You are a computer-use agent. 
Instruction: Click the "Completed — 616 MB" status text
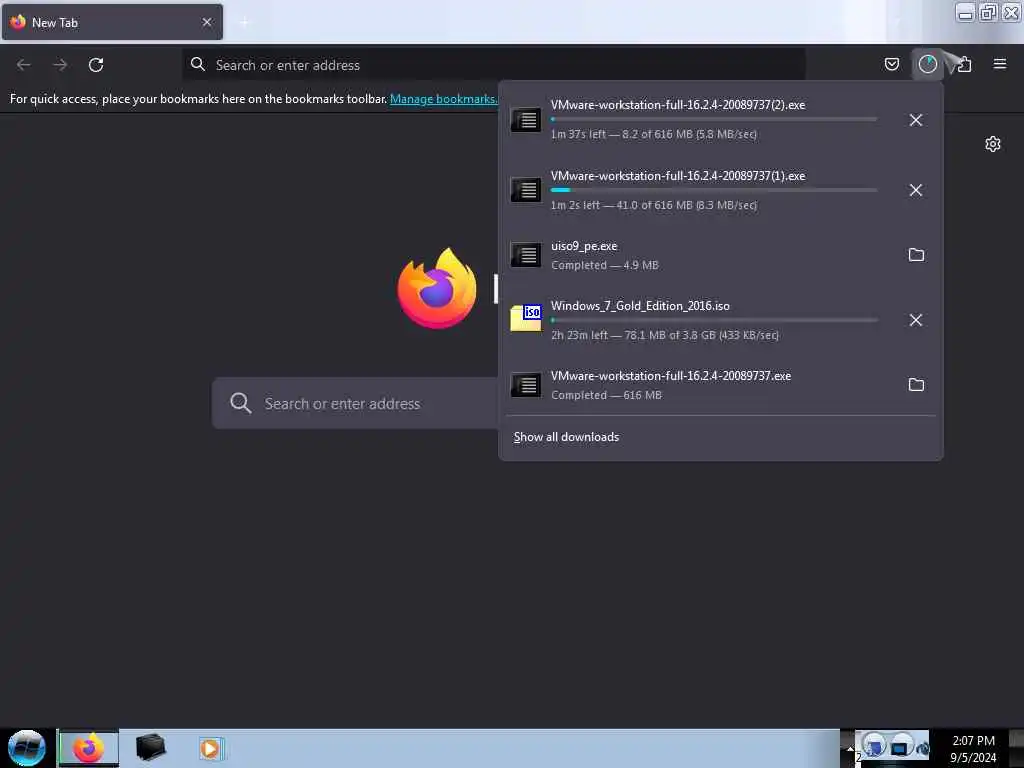point(606,395)
